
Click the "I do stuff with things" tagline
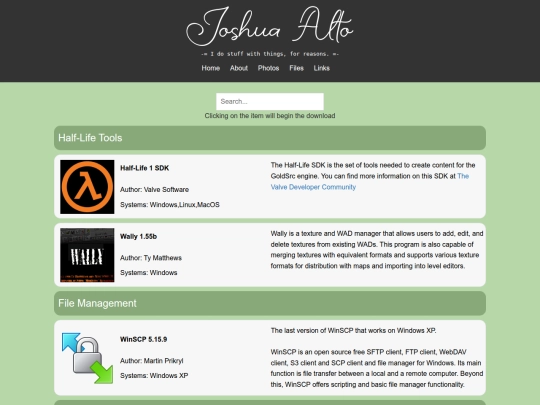[270, 54]
